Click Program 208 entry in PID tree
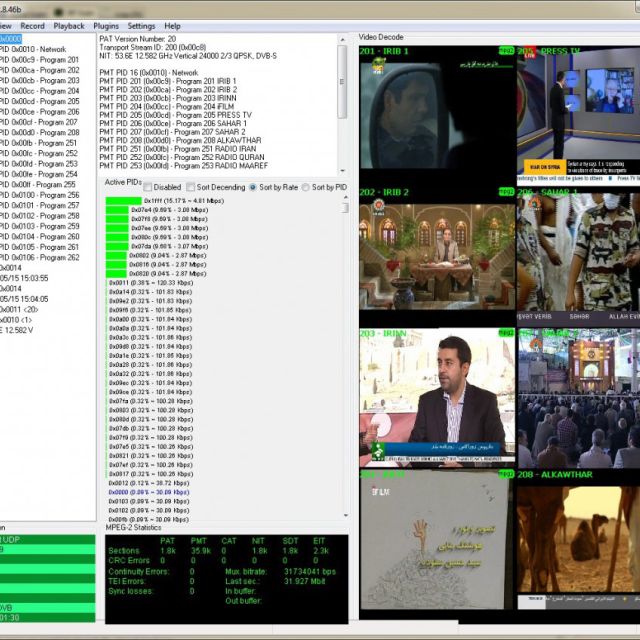 pyautogui.click(x=40, y=133)
